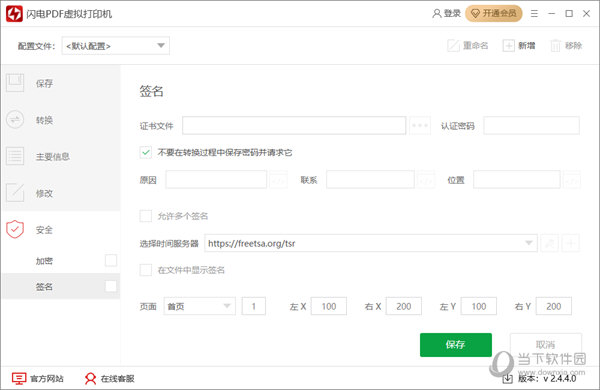This screenshot has width=600, height=390.
Task: Expand the 选择时间服务器 dropdown
Action: coord(371,243)
